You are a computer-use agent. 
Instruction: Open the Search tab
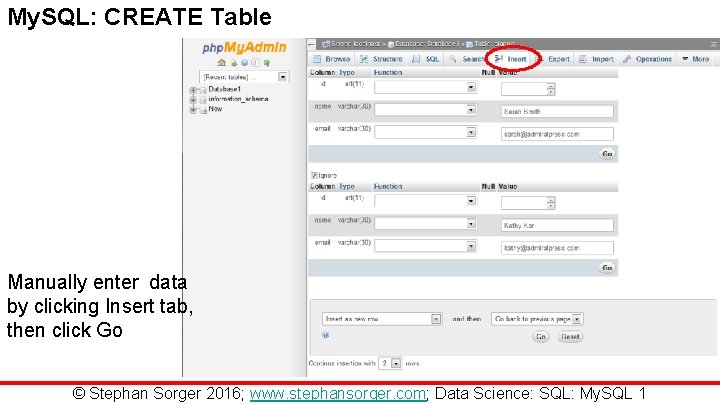[x=467, y=59]
